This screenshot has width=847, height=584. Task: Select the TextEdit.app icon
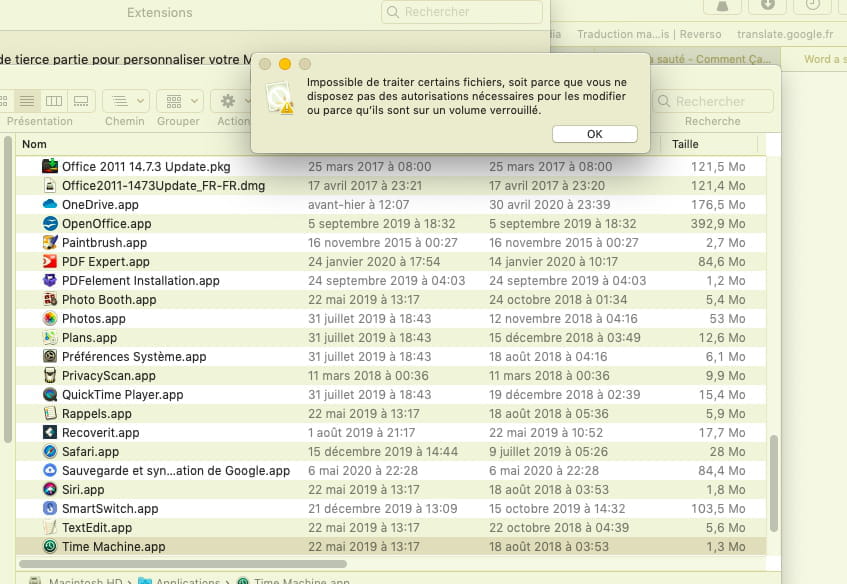pos(50,527)
